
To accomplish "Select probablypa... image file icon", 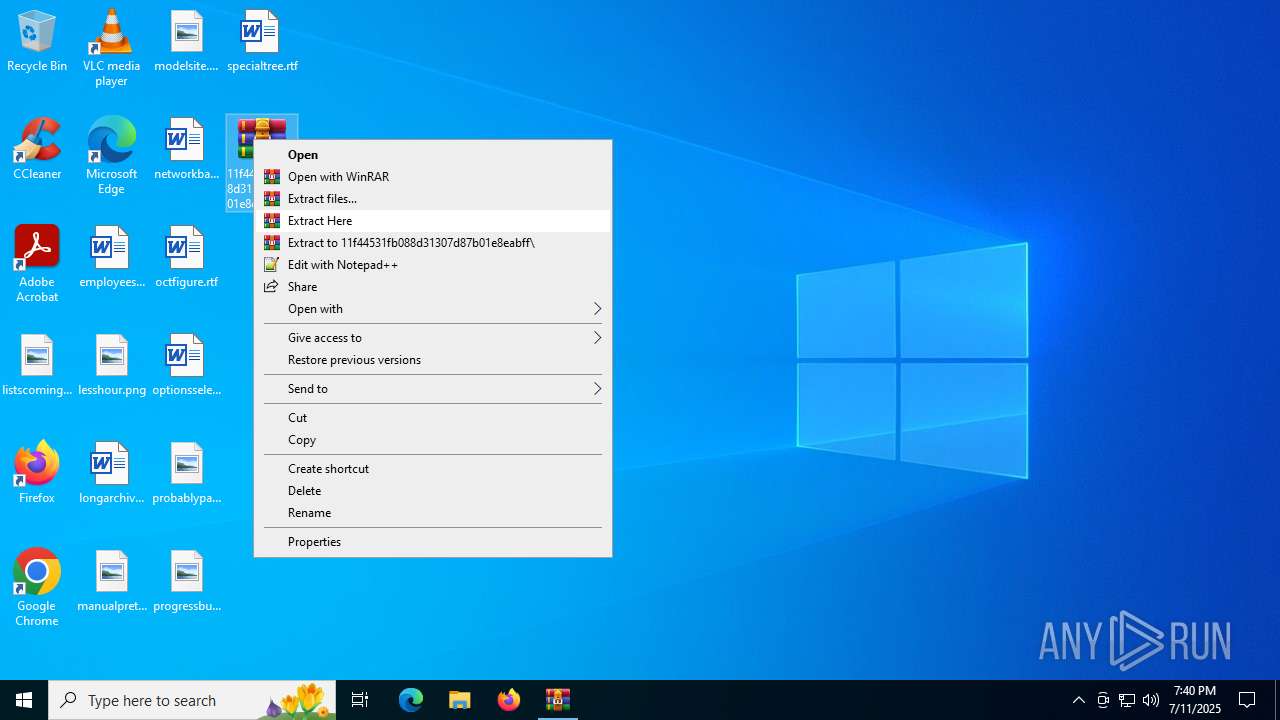I will (x=186, y=474).
